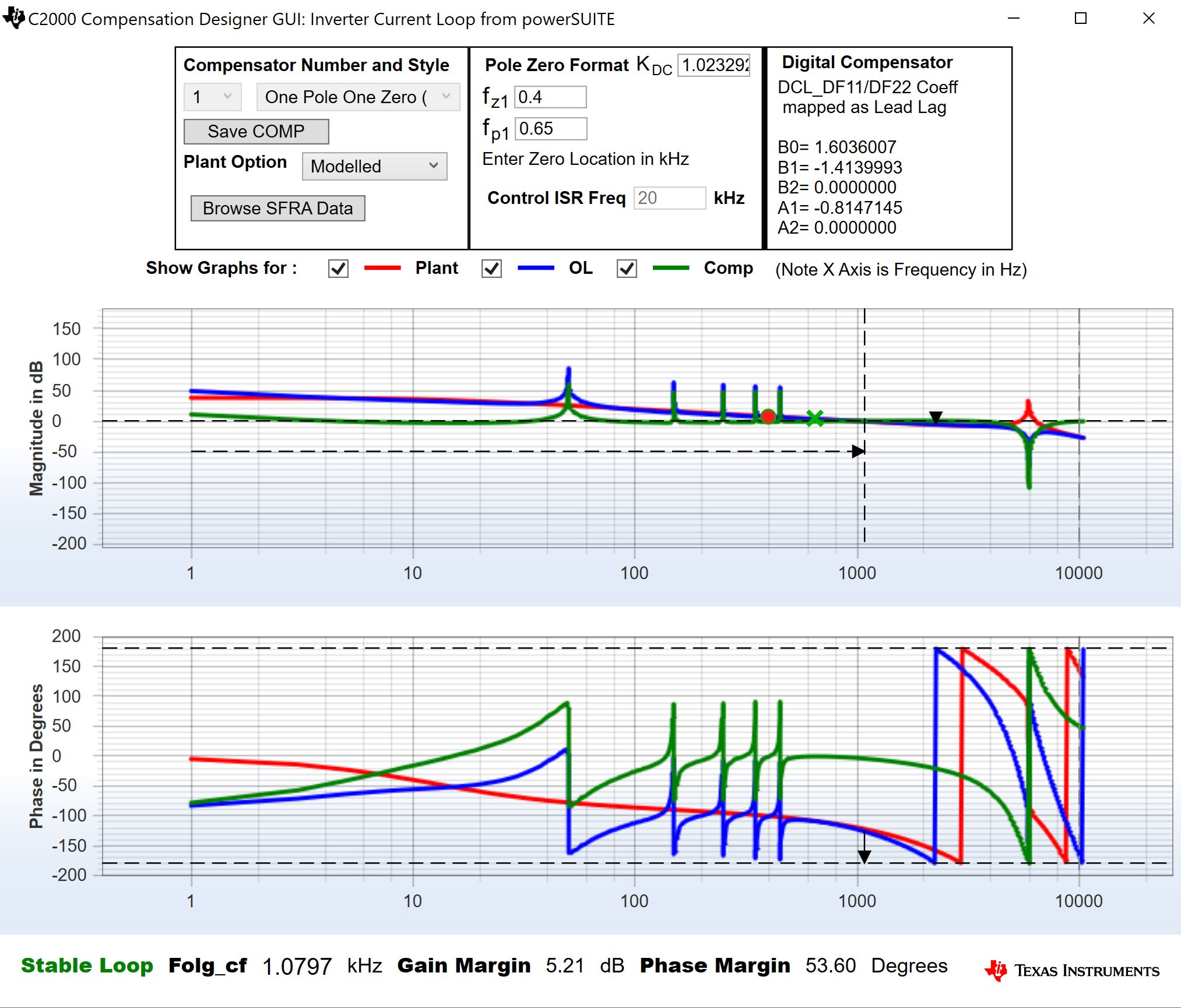Maximize the Compensation Designer window
Screen dimensions: 1181x1008
point(1081,19)
